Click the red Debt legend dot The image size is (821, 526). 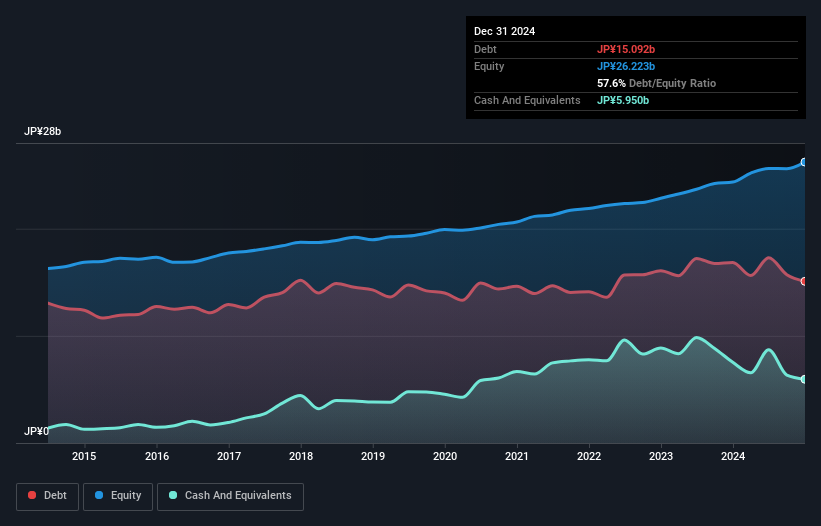tap(32, 495)
